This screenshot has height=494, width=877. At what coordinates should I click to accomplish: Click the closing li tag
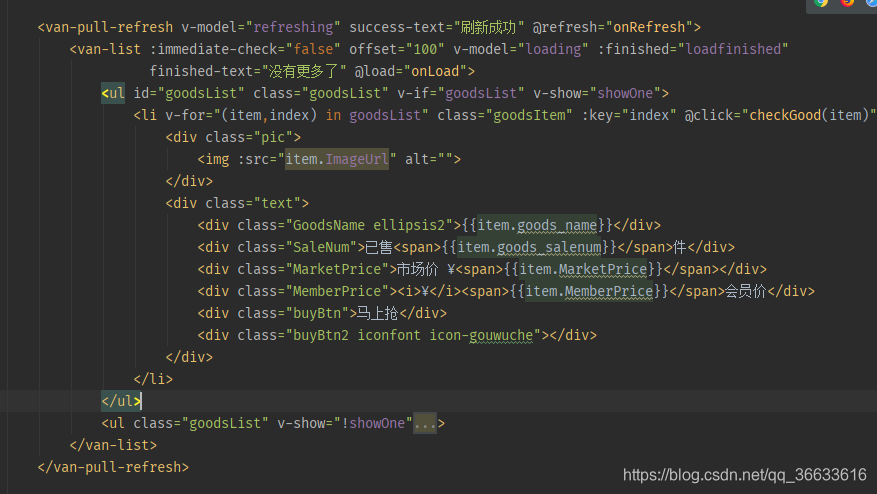[x=153, y=379]
